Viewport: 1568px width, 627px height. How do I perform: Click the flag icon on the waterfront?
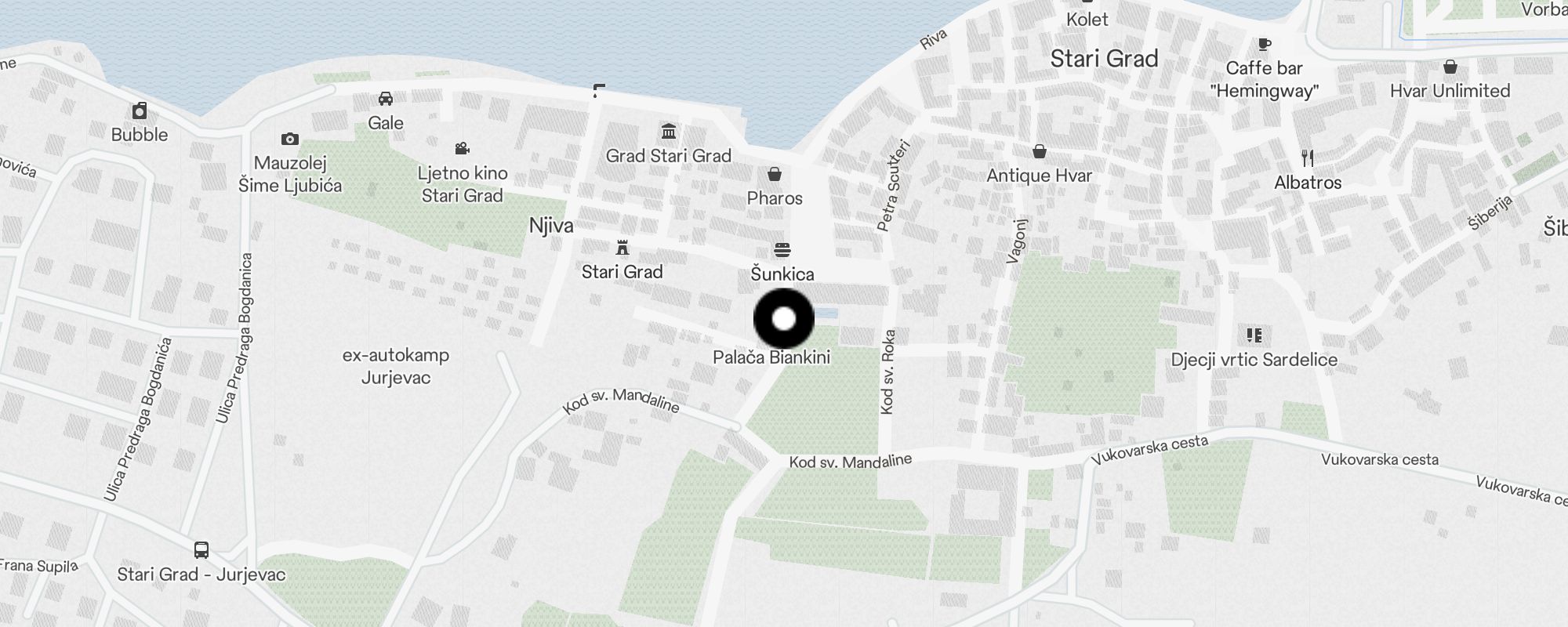[599, 91]
